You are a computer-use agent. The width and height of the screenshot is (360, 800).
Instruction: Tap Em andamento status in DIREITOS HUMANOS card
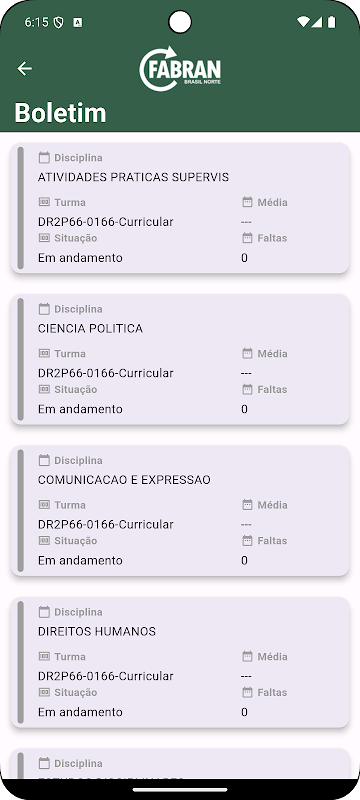tap(80, 712)
